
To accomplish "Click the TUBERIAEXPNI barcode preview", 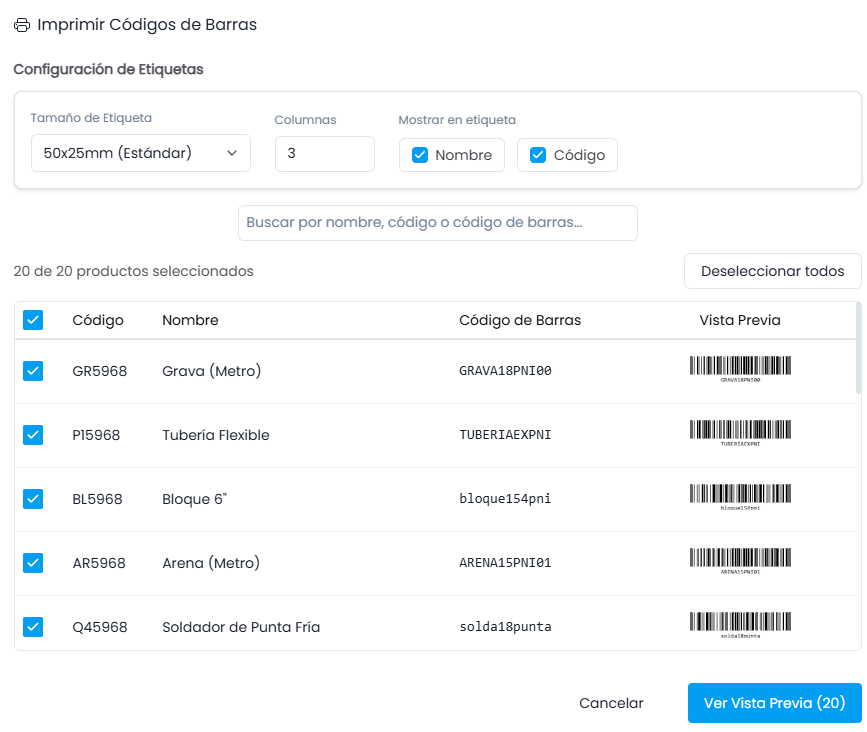I will [740, 433].
